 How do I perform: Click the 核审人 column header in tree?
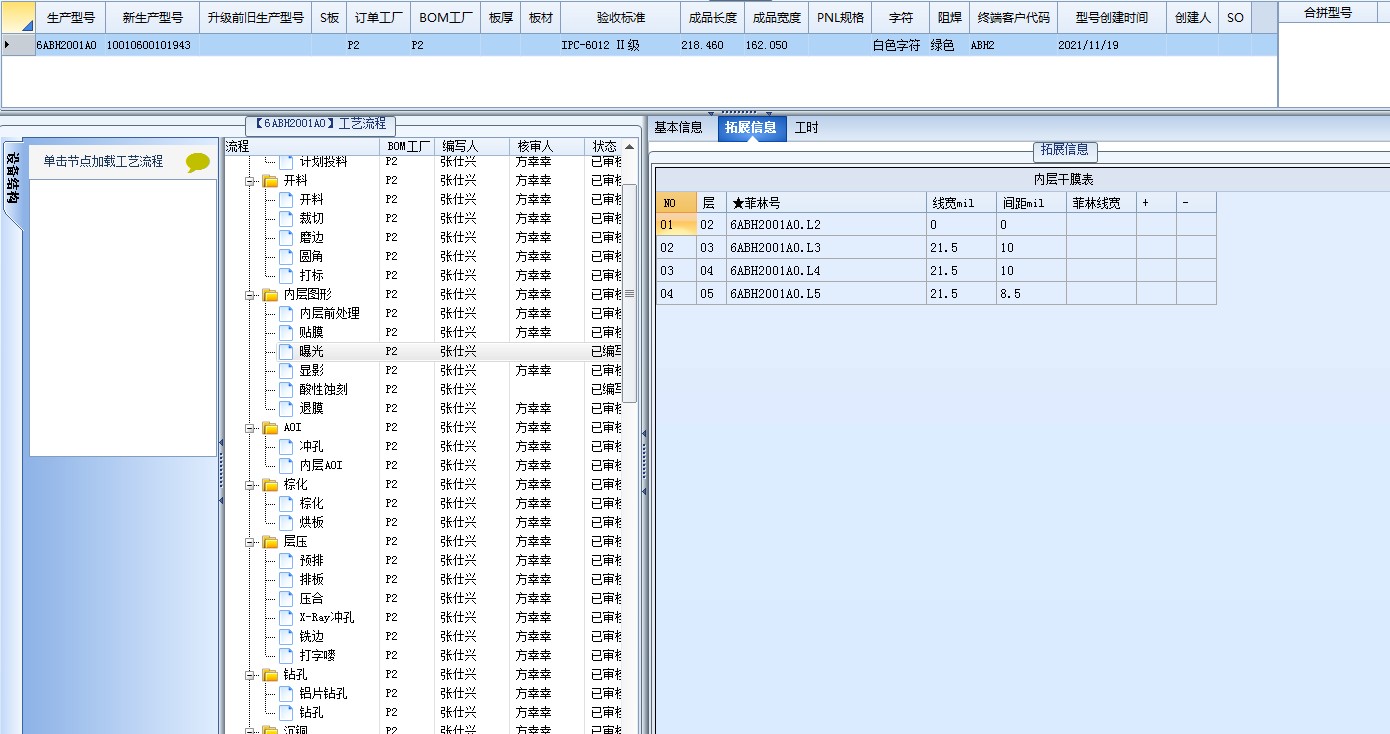point(547,146)
